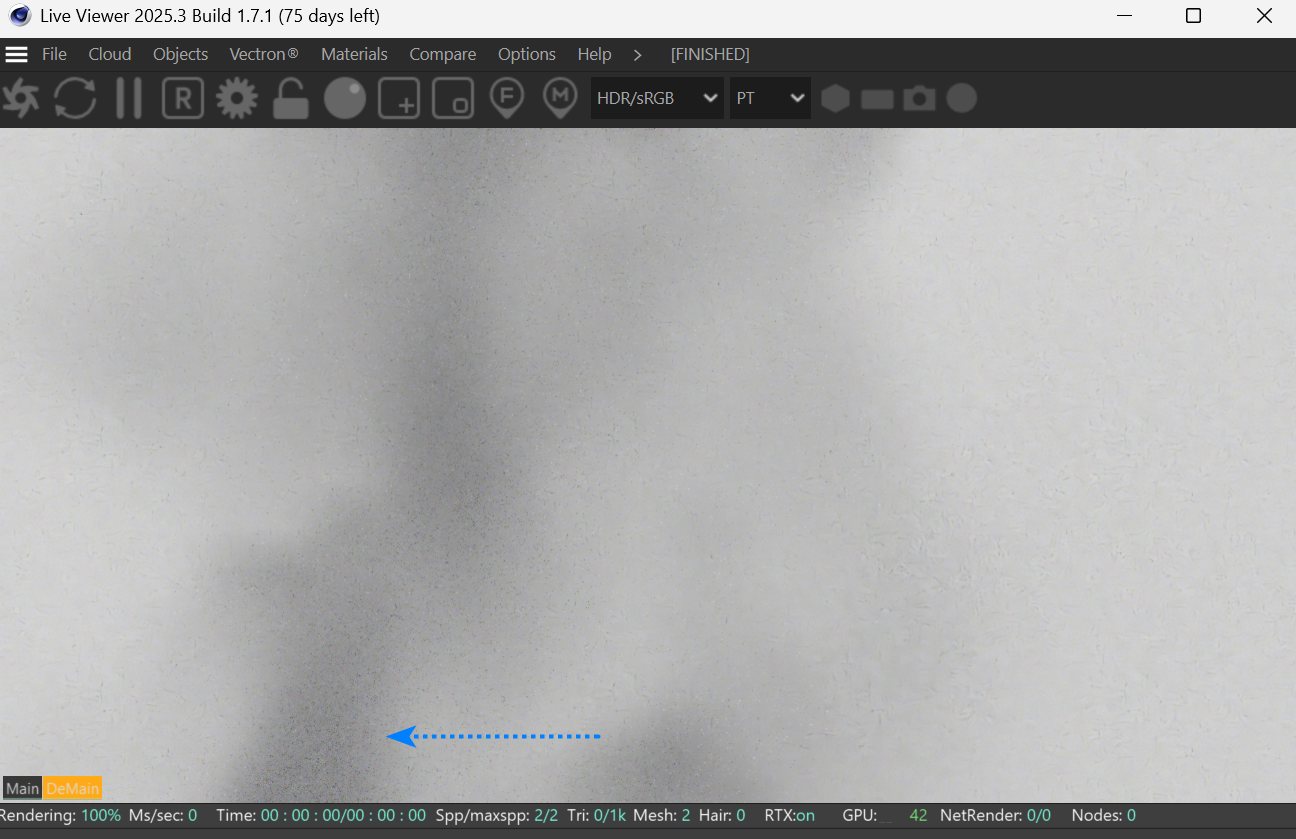The image size is (1296, 839).
Task: Restart the render with the refresh icon
Action: point(75,99)
